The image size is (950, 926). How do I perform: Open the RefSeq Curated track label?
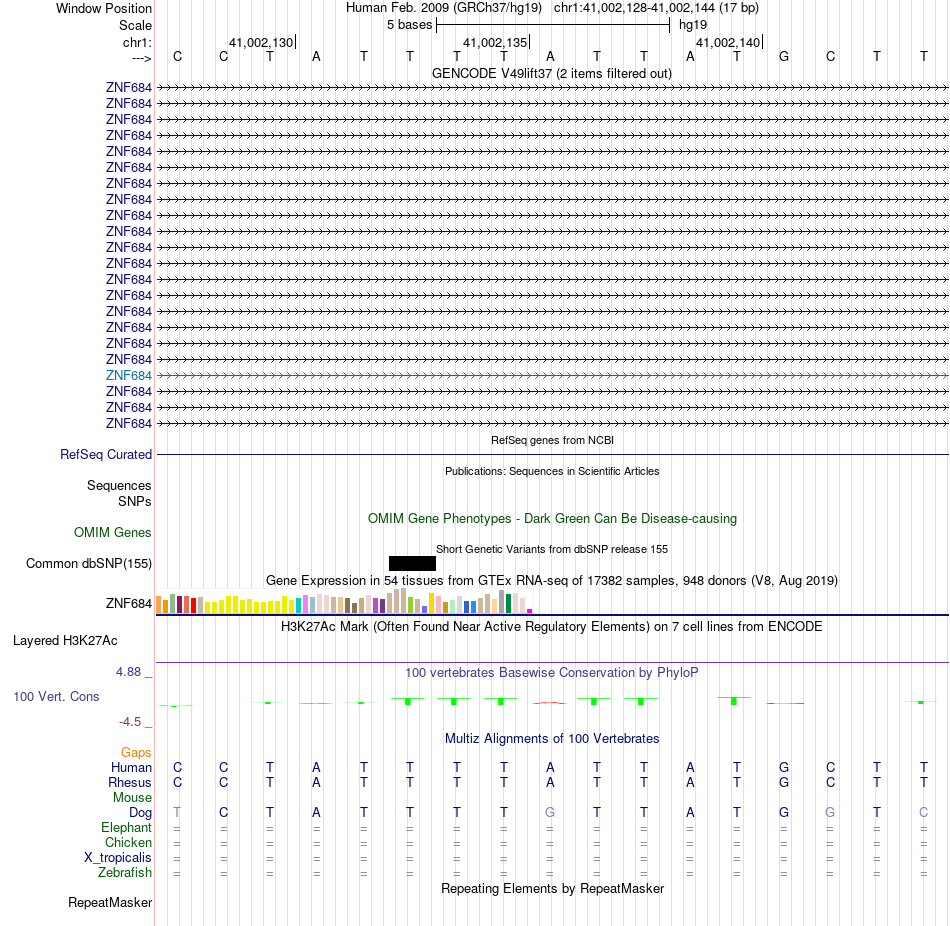pyautogui.click(x=105, y=455)
